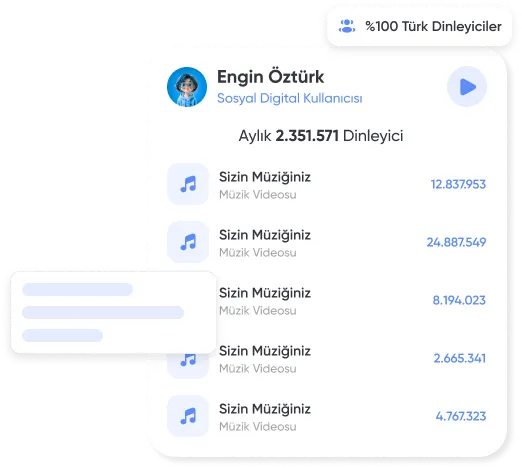Select the track title in the 24.887.549 row
The width and height of the screenshot is (522, 468).
point(265,235)
